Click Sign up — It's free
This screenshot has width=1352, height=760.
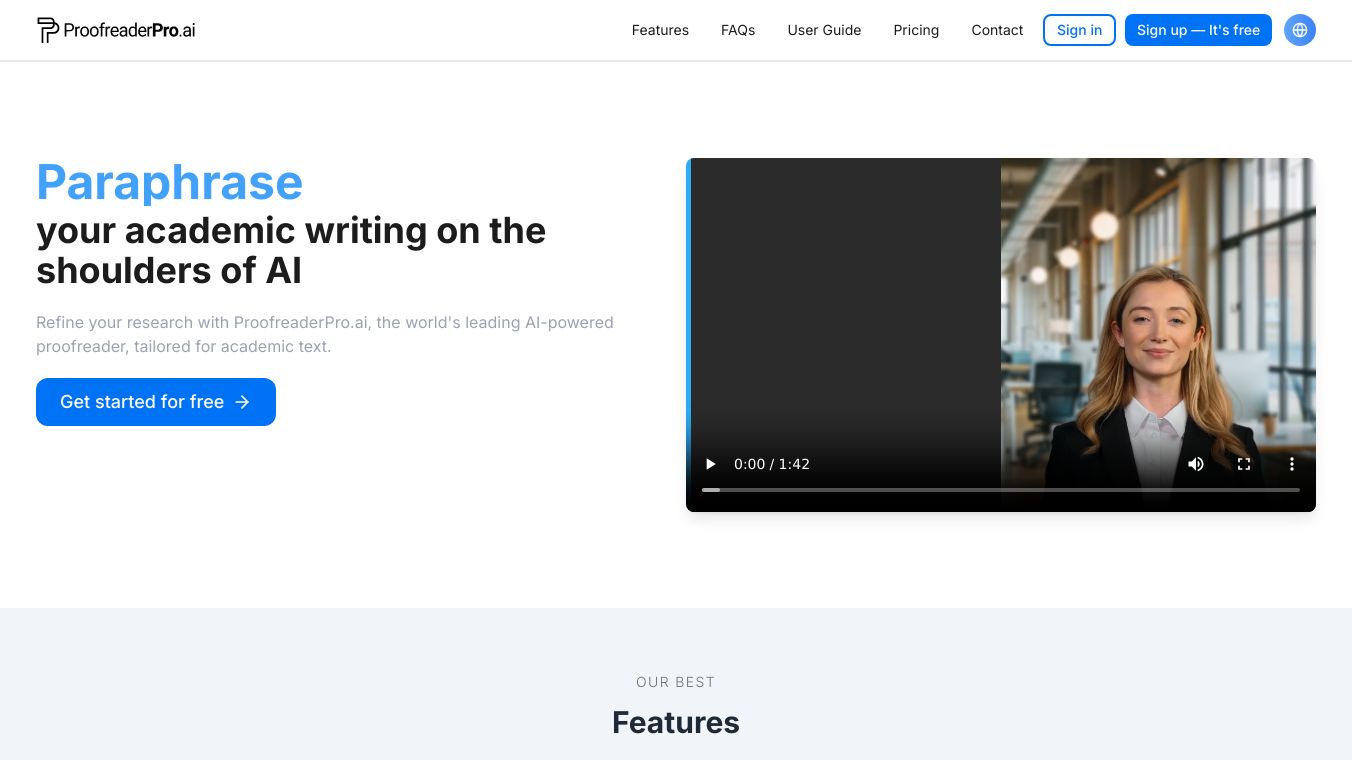point(1198,30)
